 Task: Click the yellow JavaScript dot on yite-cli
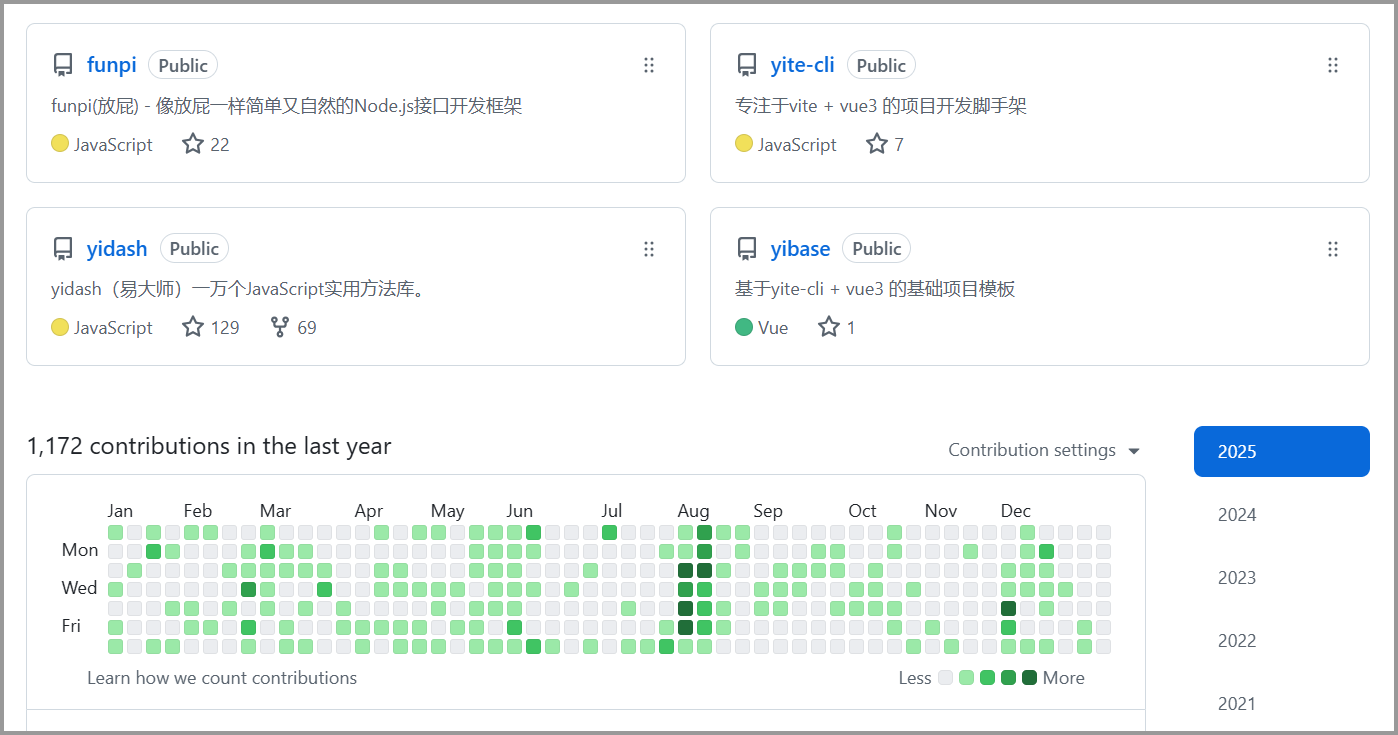click(743, 144)
